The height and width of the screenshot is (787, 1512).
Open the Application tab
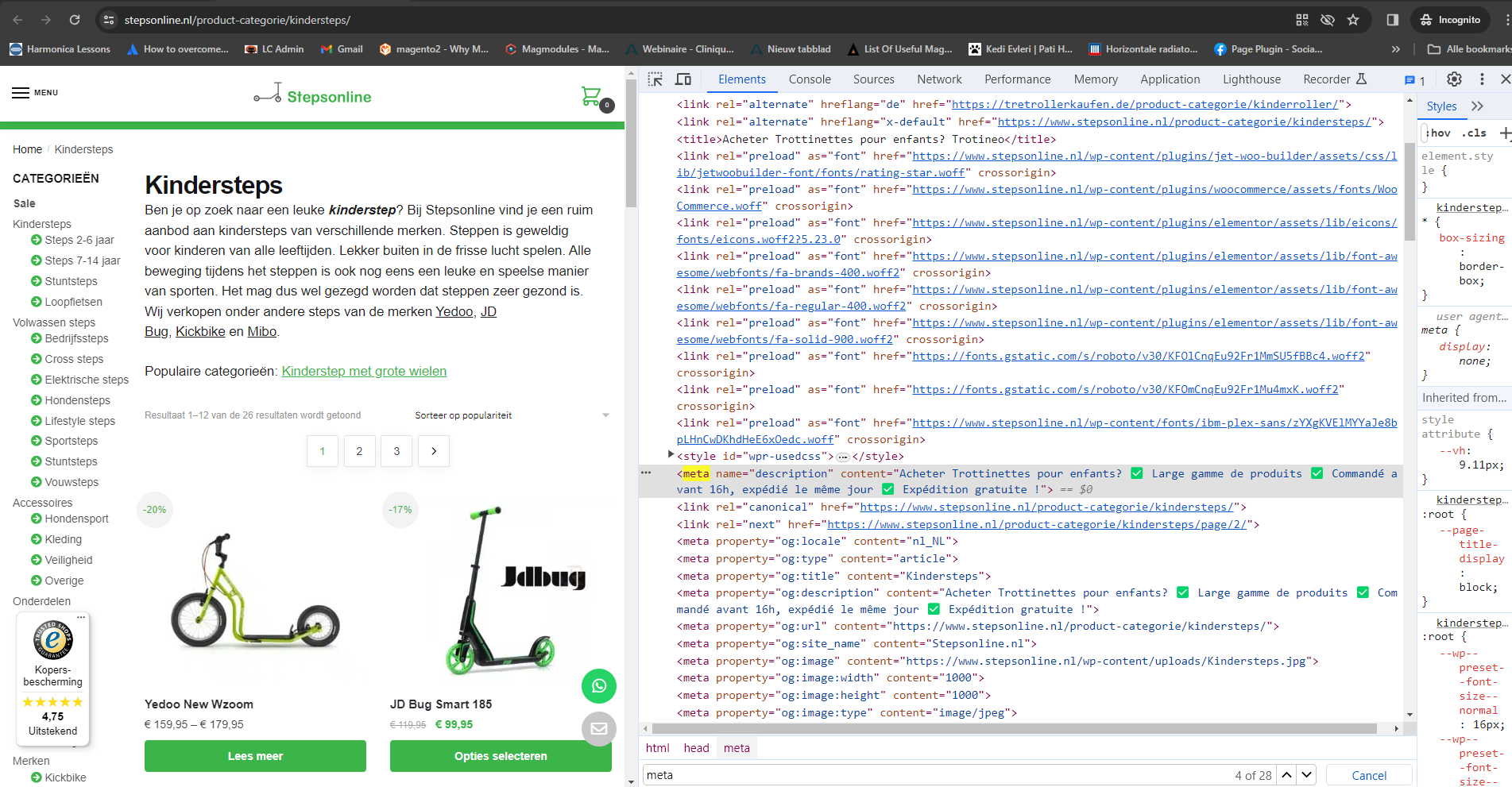[1170, 79]
